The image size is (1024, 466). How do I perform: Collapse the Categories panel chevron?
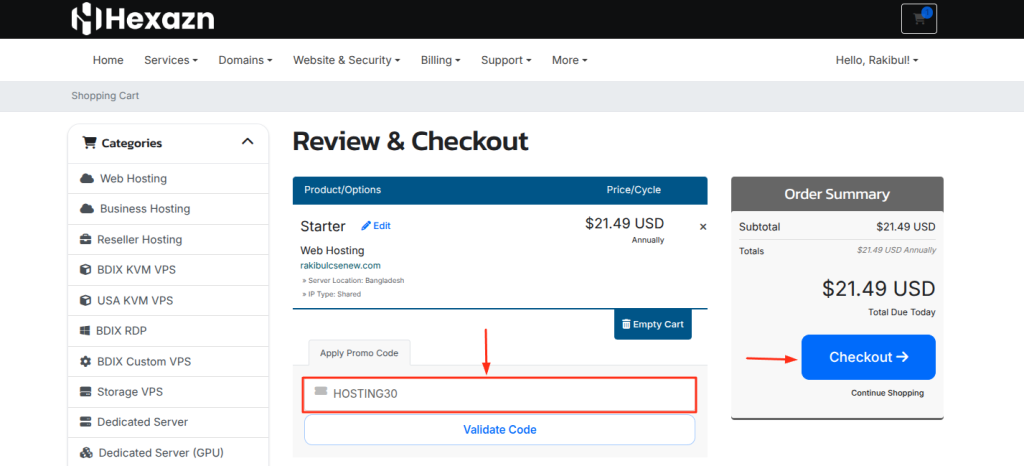[248, 142]
